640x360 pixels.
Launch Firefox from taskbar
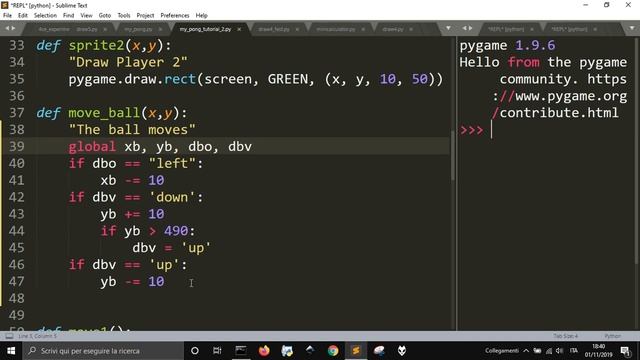264,351
